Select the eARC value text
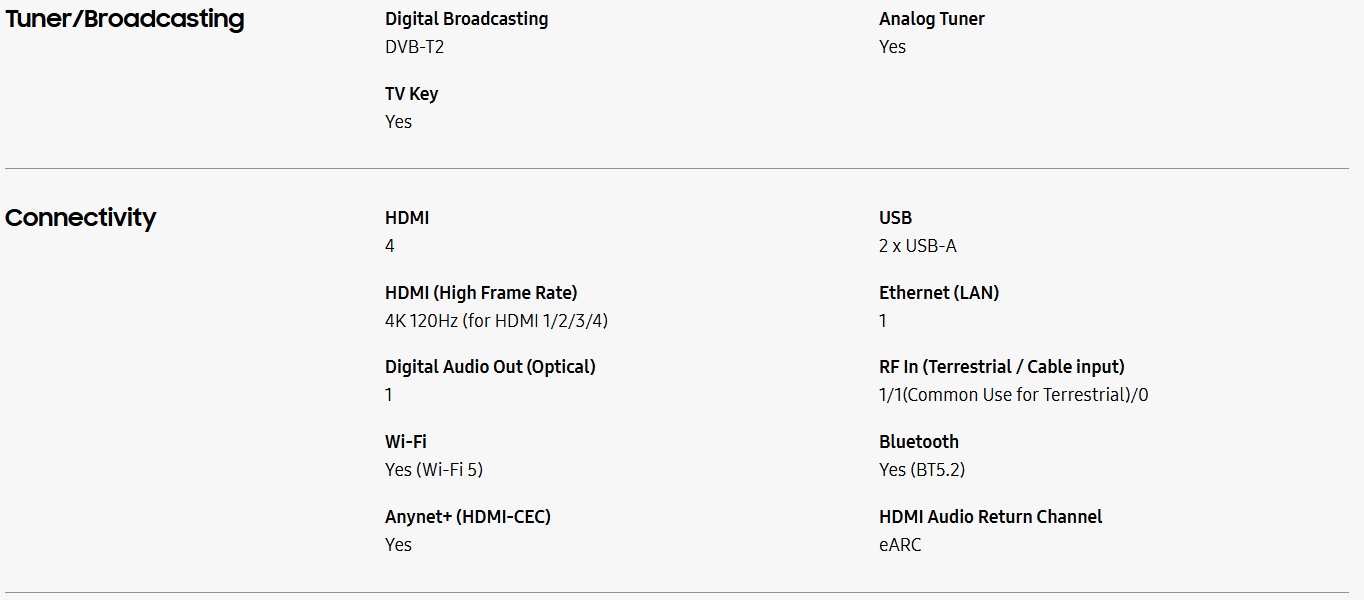 click(x=900, y=545)
